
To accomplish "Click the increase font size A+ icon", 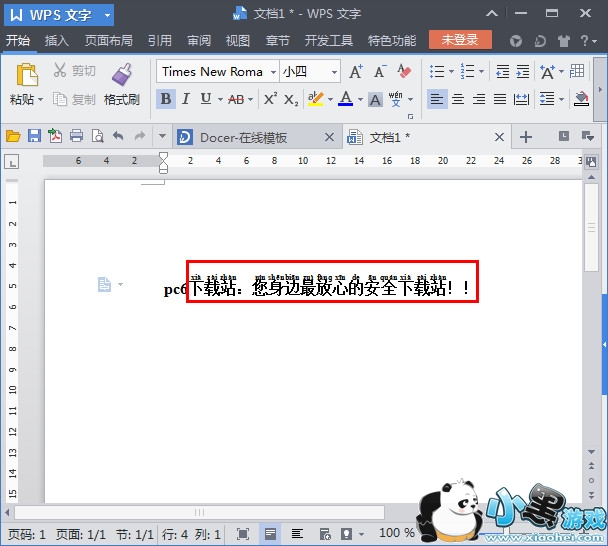I will 356,72.
